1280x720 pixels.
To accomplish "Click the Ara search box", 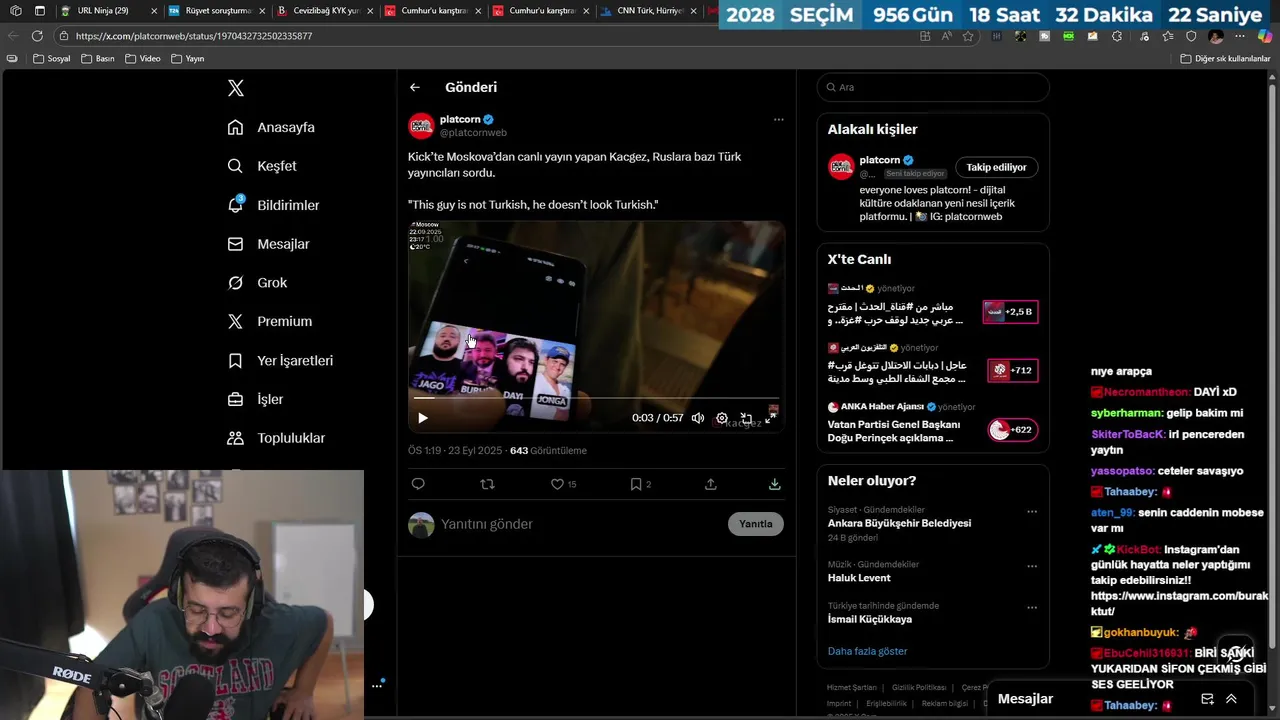I will pyautogui.click(x=933, y=87).
